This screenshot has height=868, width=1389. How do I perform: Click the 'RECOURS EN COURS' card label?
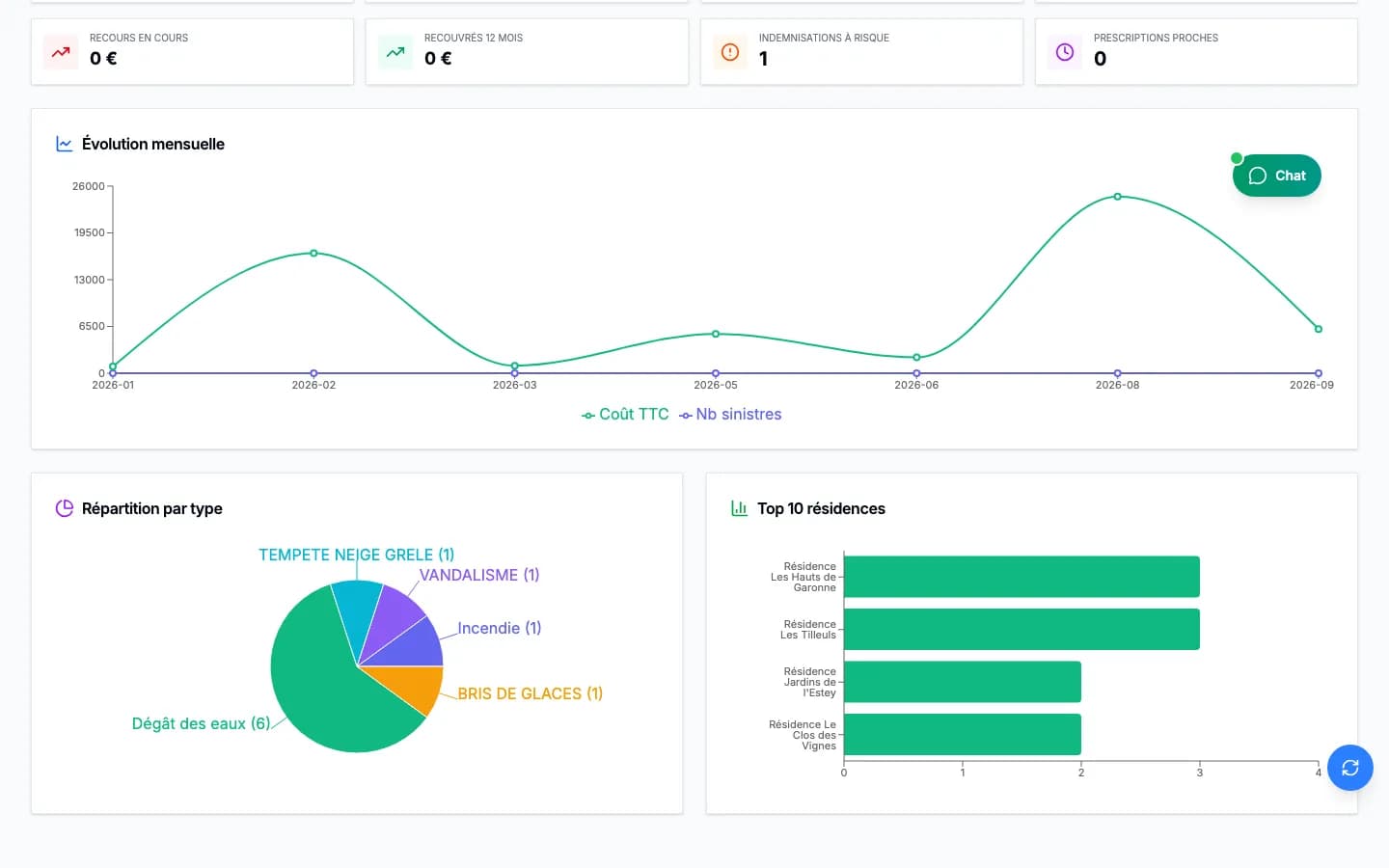pyautogui.click(x=139, y=38)
